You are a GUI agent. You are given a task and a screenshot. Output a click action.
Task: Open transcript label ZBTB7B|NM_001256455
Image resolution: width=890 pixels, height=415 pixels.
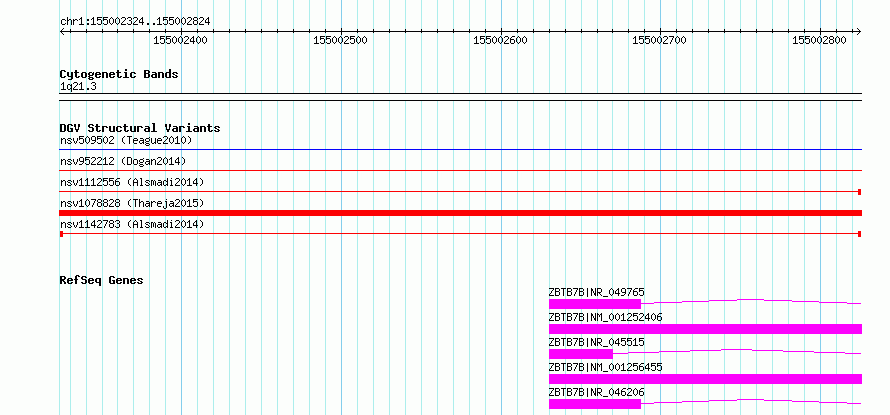click(x=606, y=367)
